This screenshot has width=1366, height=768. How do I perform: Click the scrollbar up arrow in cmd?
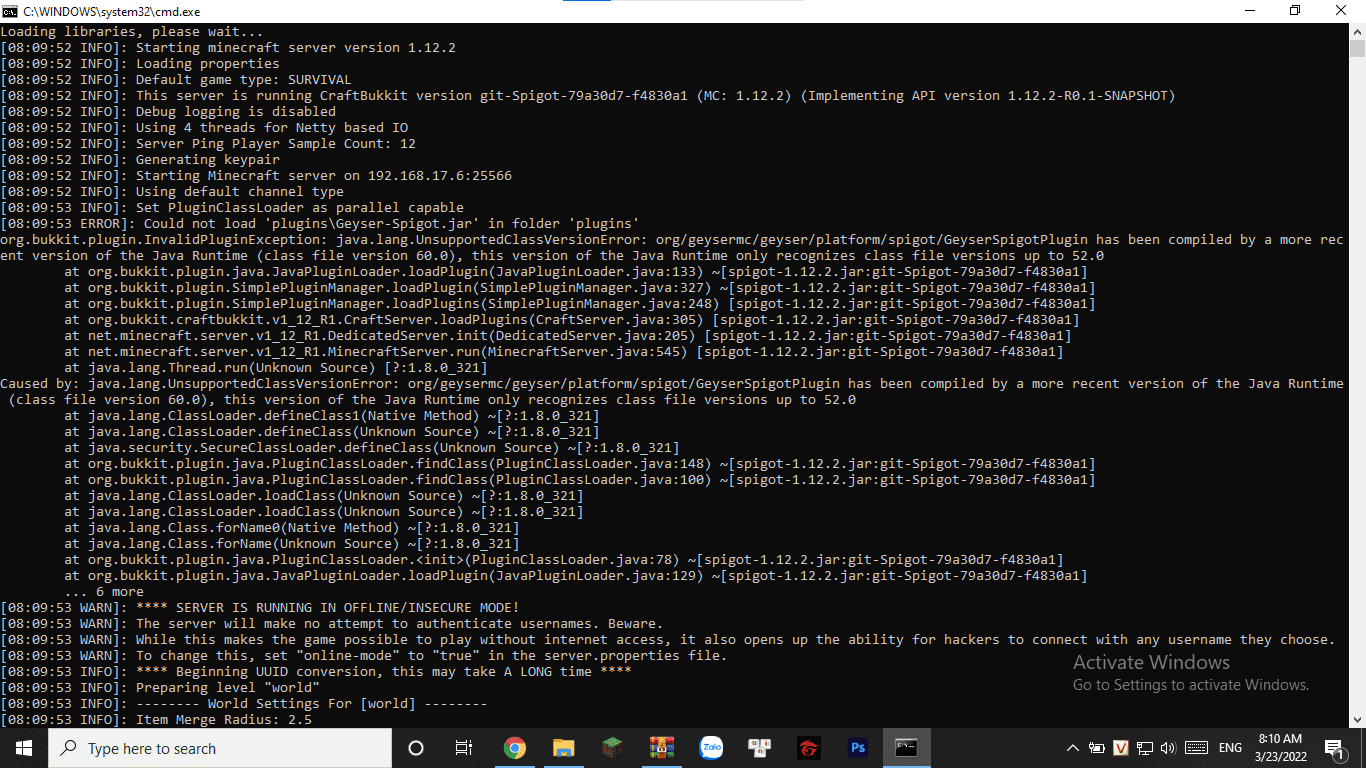coord(1357,32)
